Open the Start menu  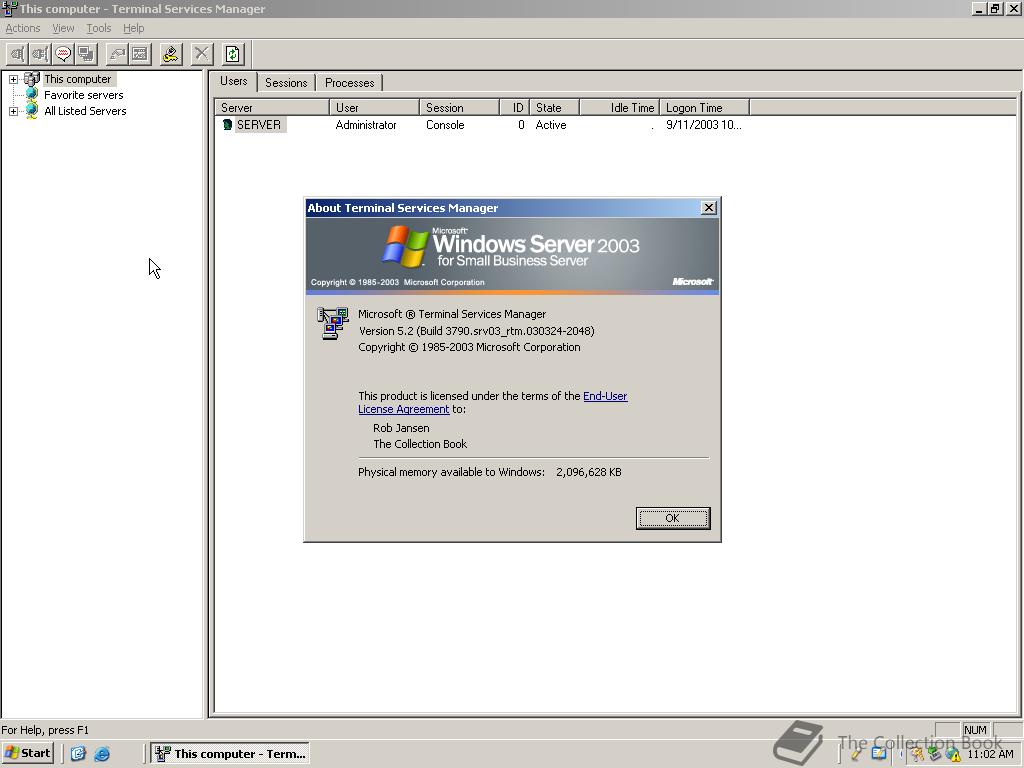[28, 753]
